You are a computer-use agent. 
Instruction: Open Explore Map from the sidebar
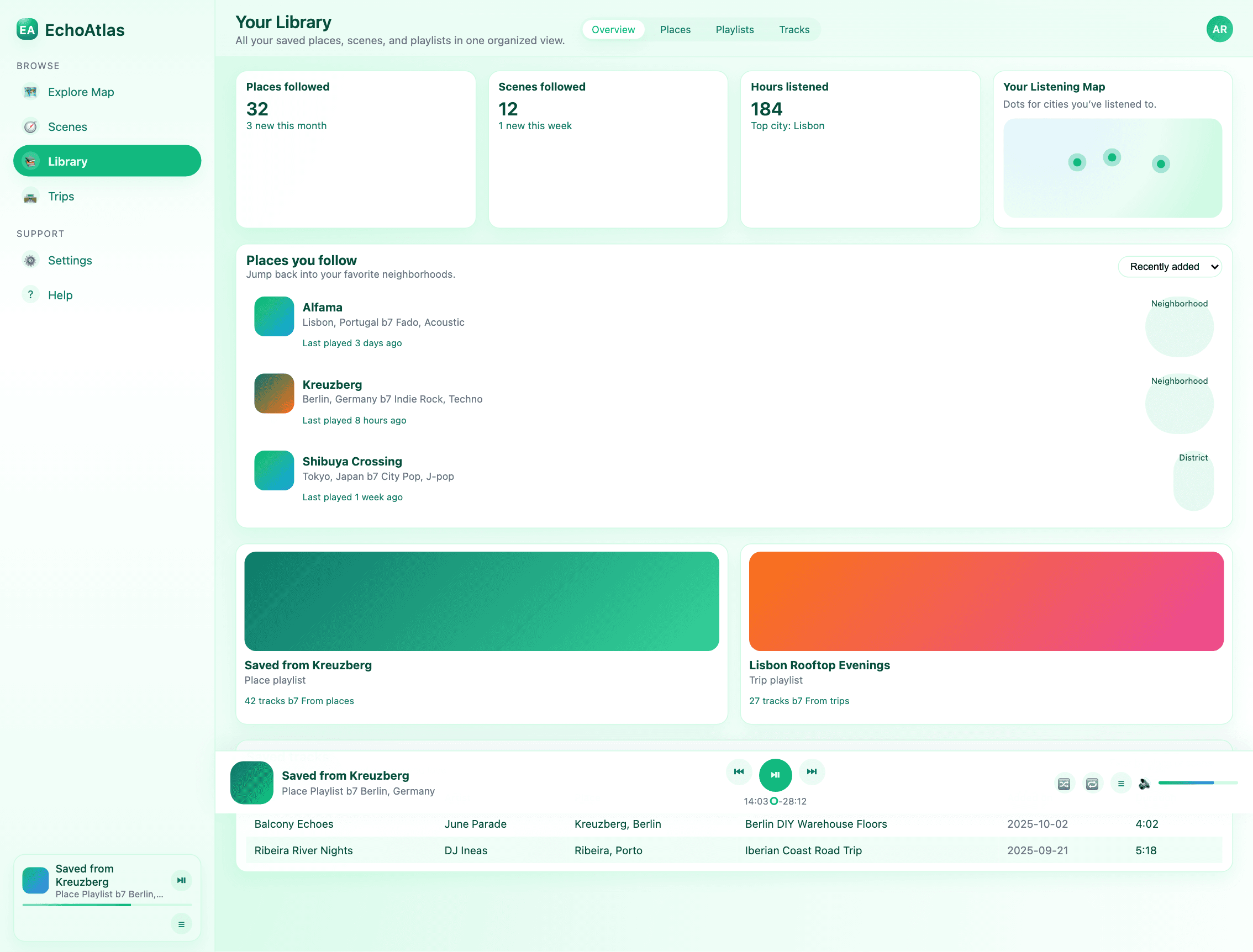pos(81,92)
